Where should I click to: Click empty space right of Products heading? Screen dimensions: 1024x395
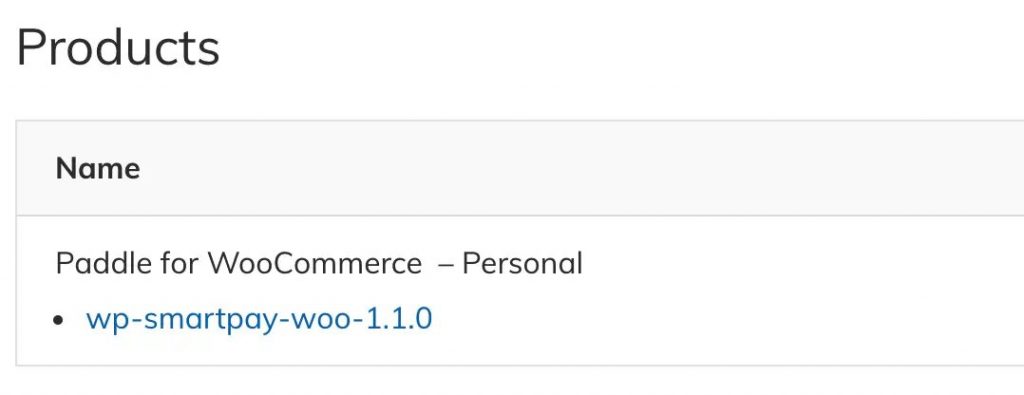click(620, 48)
